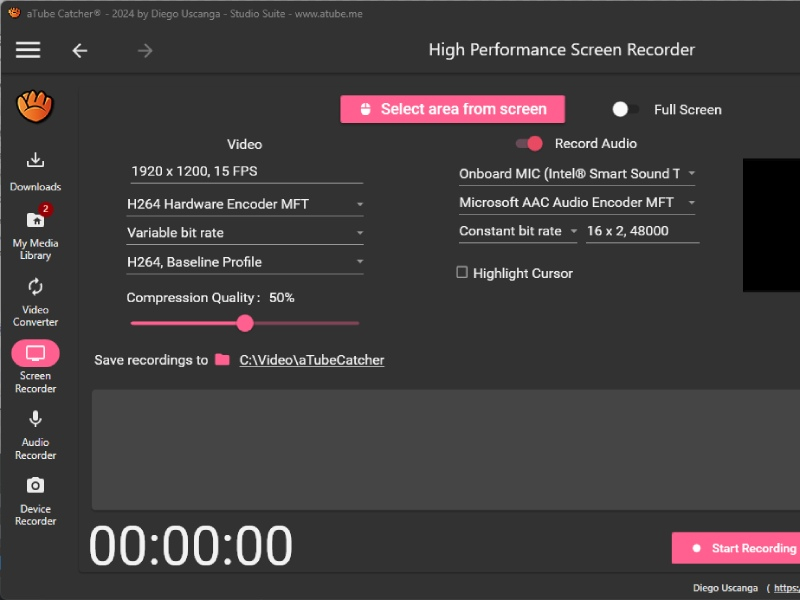This screenshot has width=800, height=600.
Task: Expand the Onboard MIC audio source dropdown
Action: click(577, 174)
